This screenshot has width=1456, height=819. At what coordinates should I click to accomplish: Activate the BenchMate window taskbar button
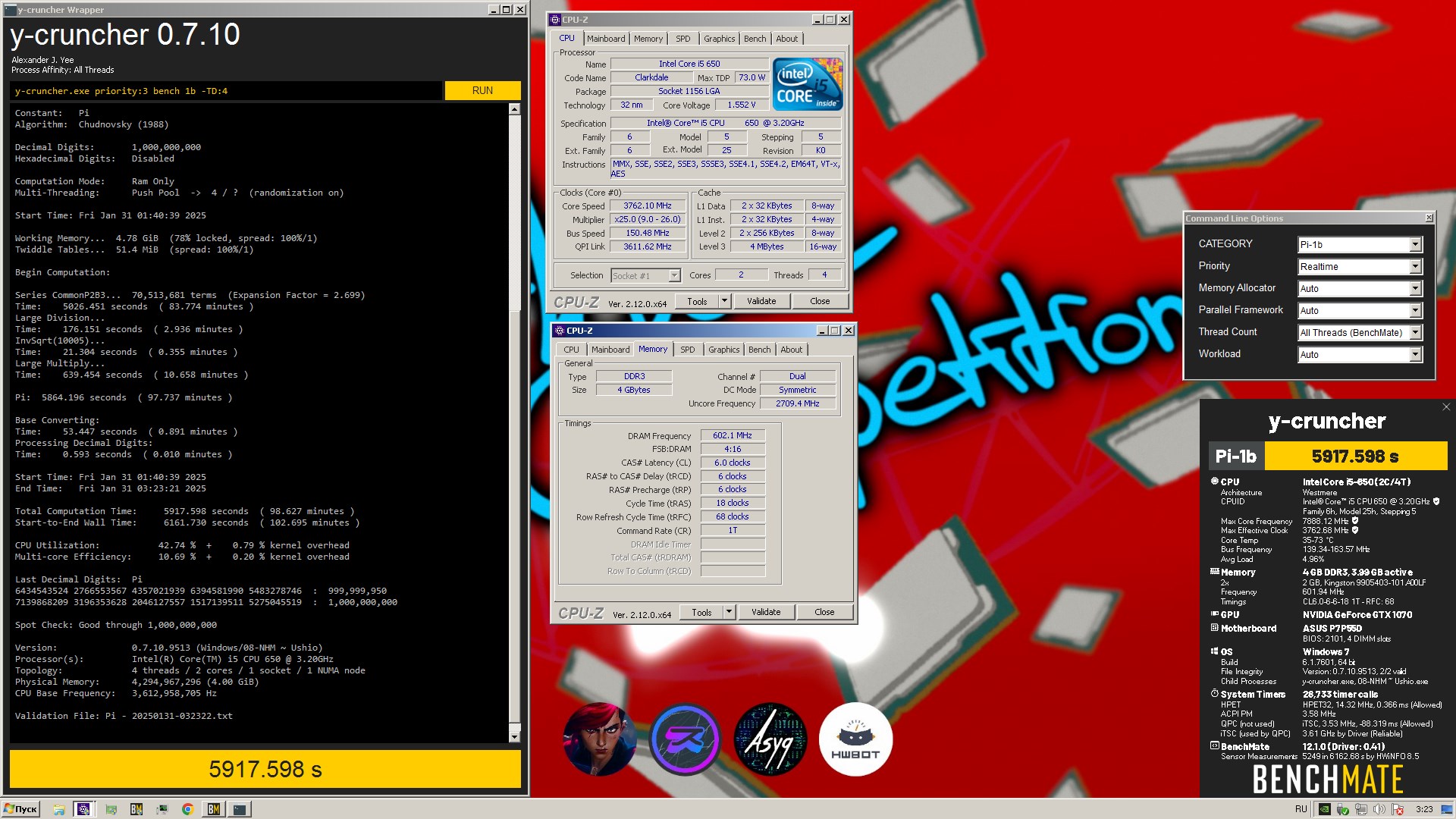[x=214, y=809]
